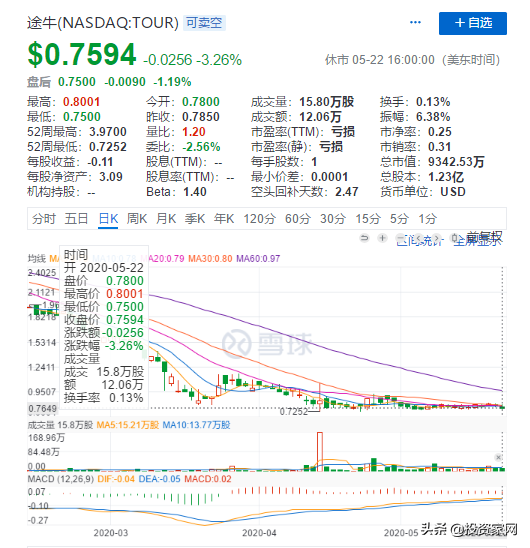The height and width of the screenshot is (548, 530).
Task: Select the 周K tab
Action: [x=137, y=219]
